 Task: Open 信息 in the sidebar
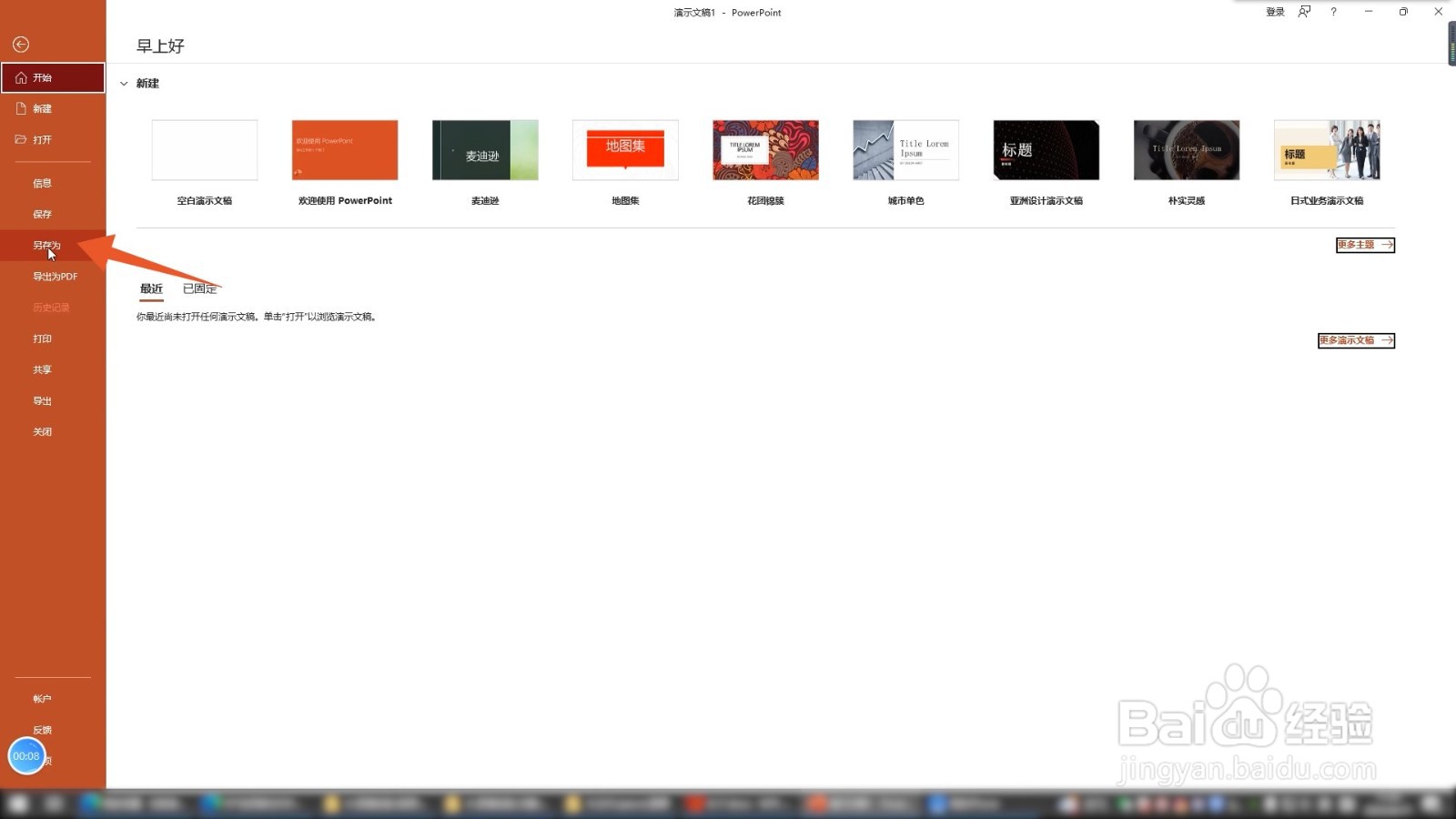[x=53, y=183]
